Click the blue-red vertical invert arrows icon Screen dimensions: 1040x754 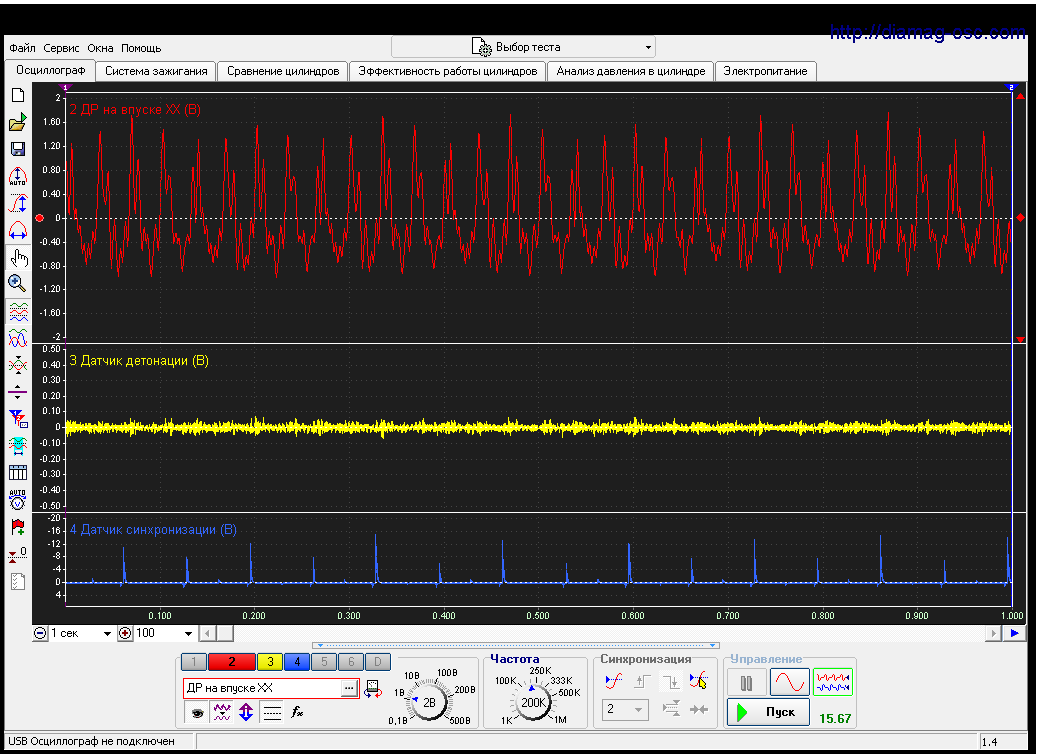246,713
